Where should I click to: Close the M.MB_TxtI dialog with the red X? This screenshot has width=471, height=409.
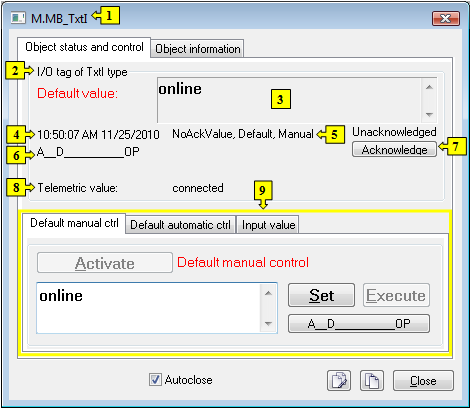coord(446,18)
